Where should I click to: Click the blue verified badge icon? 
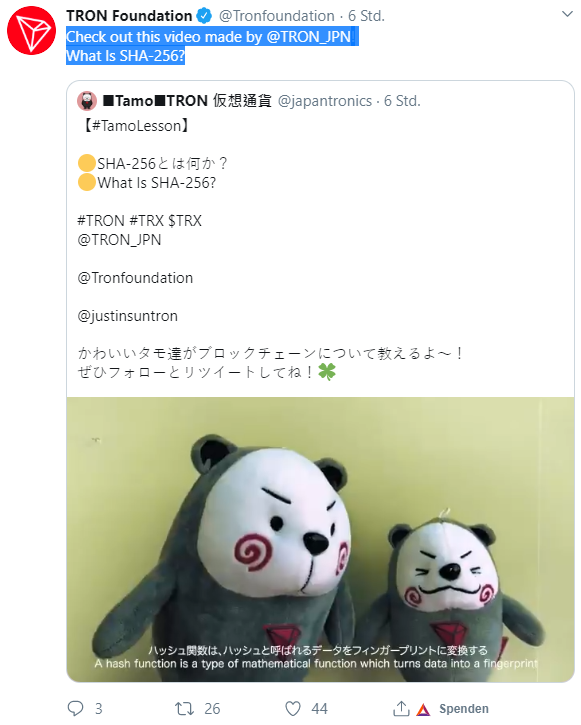[204, 16]
